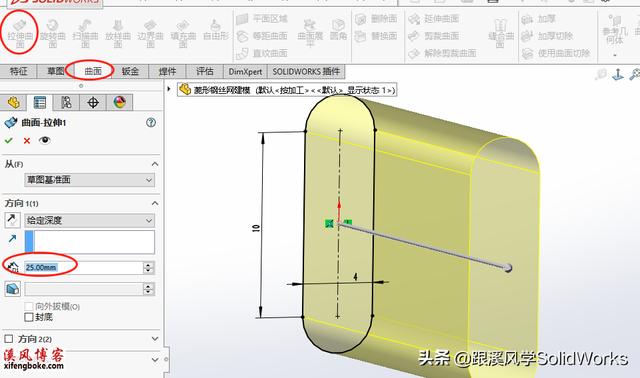Select the 圆角 fillet tool
Image resolution: width=640 pixels, height=378 pixels.
click(x=338, y=30)
